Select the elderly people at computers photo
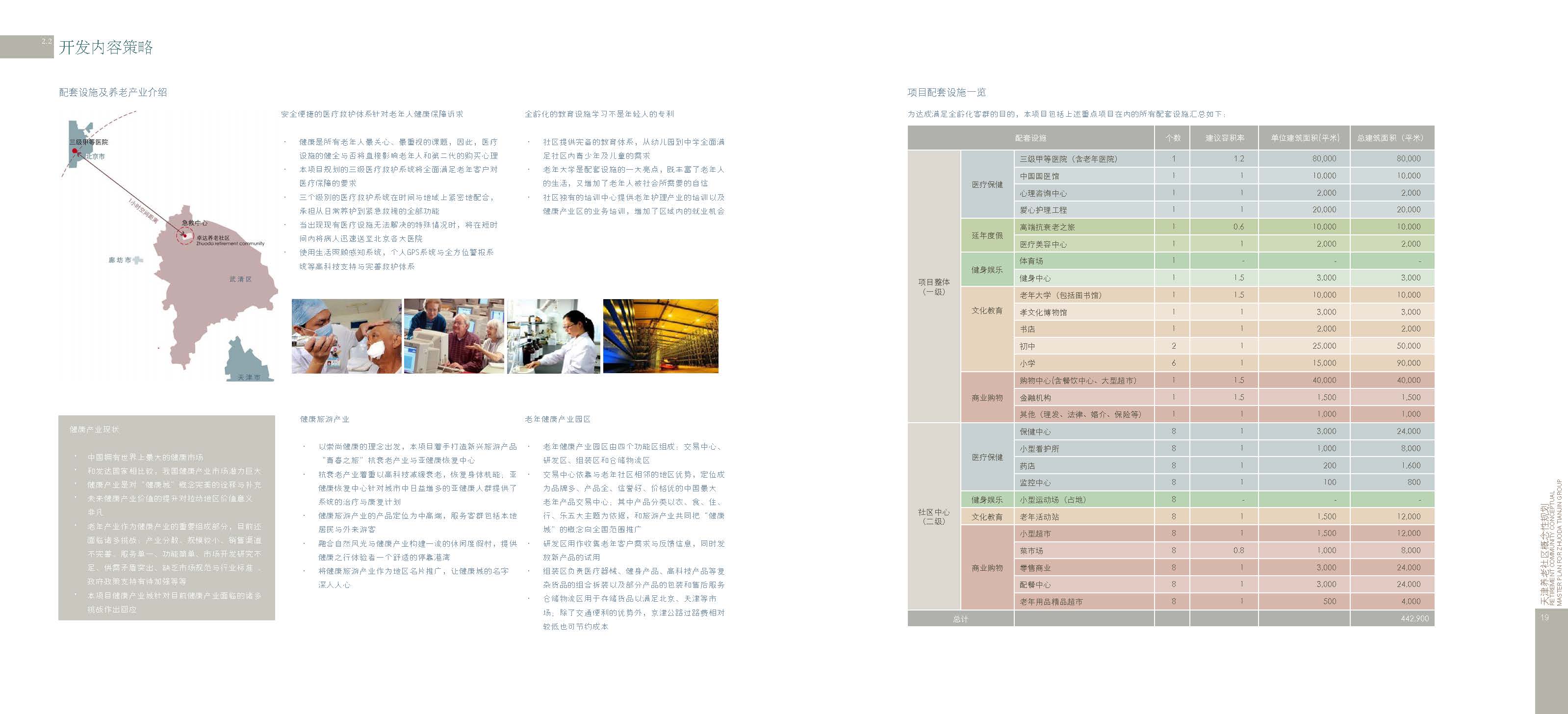 pos(454,336)
